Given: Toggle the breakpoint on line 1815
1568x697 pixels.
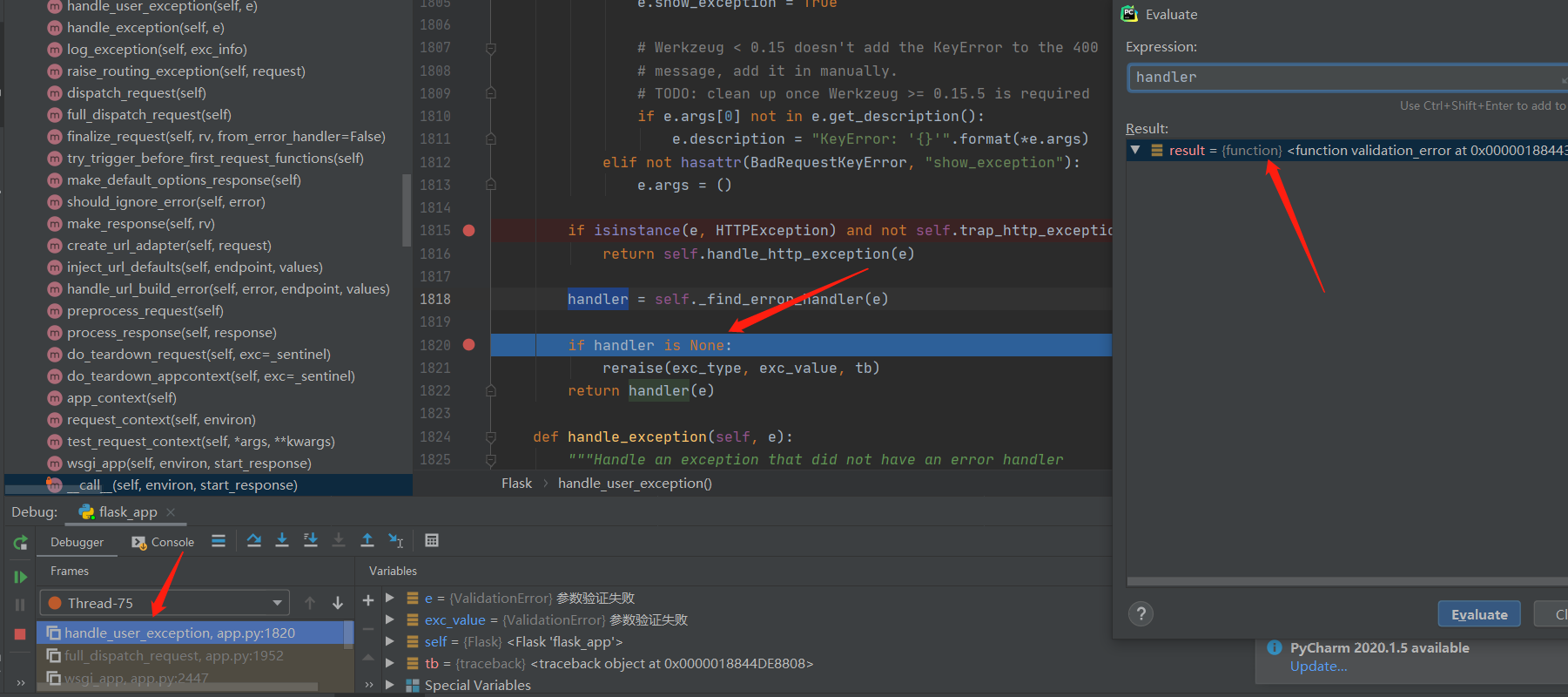Looking at the screenshot, I should pos(469,231).
